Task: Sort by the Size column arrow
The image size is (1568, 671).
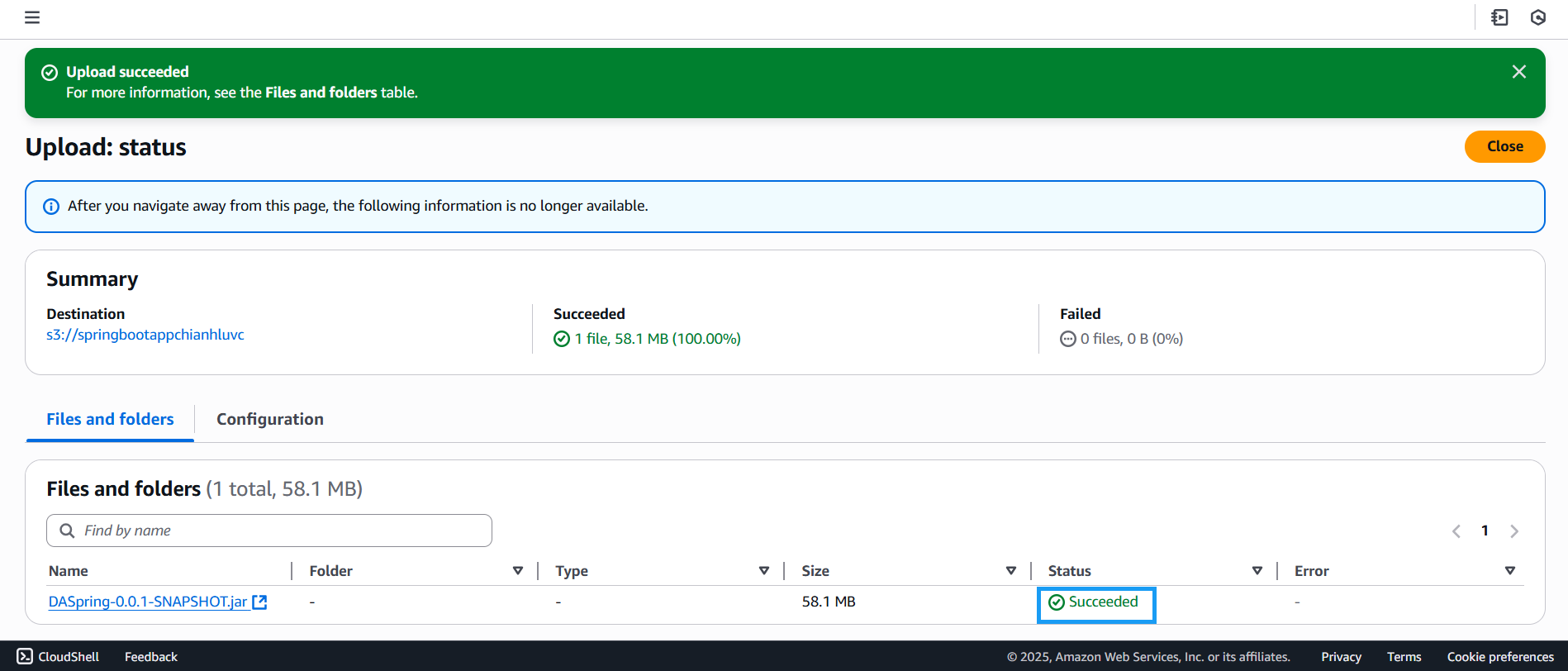Action: pos(1010,571)
